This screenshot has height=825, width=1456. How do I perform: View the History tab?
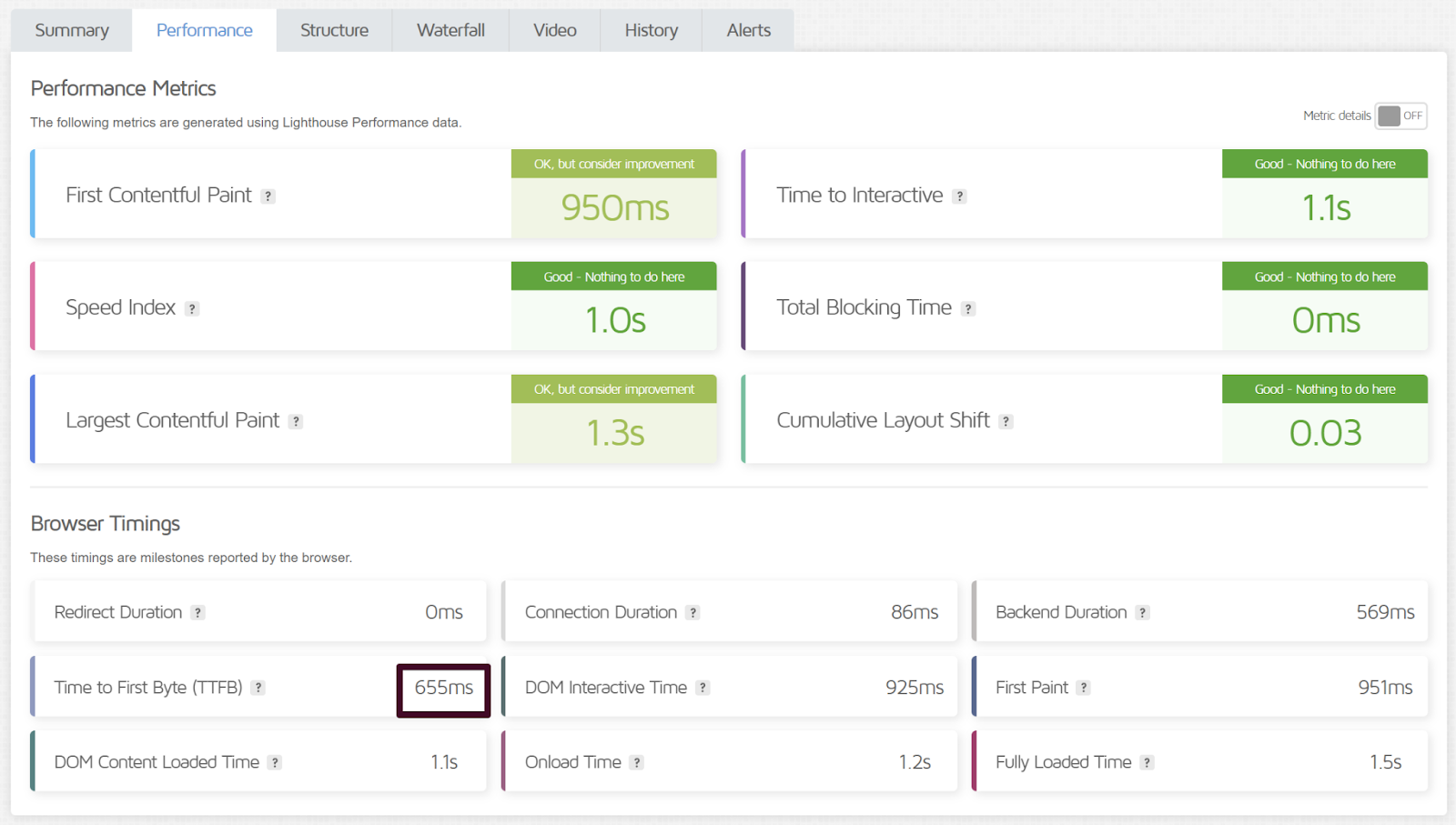(x=652, y=30)
